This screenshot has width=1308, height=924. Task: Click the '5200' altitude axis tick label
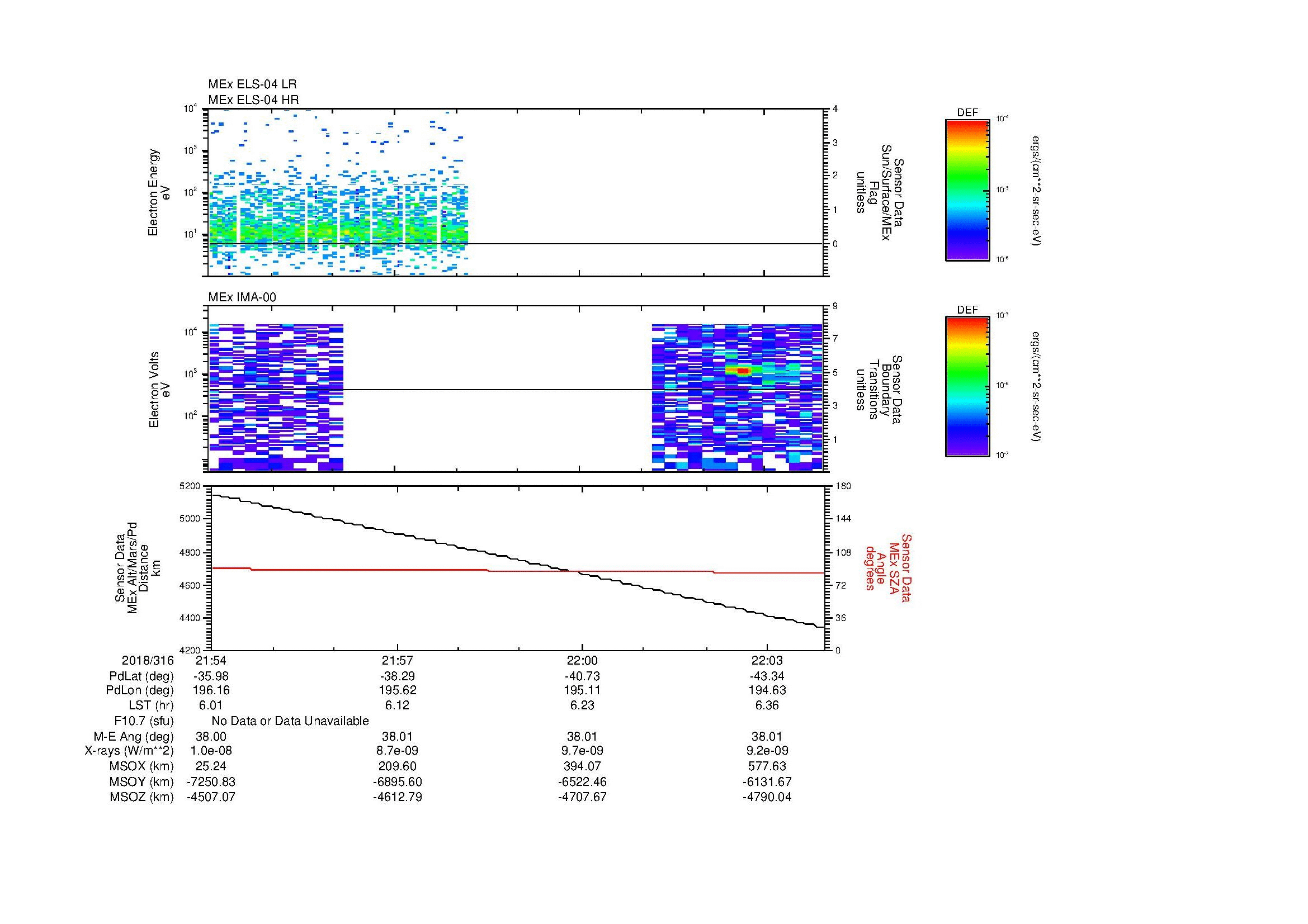coord(188,486)
